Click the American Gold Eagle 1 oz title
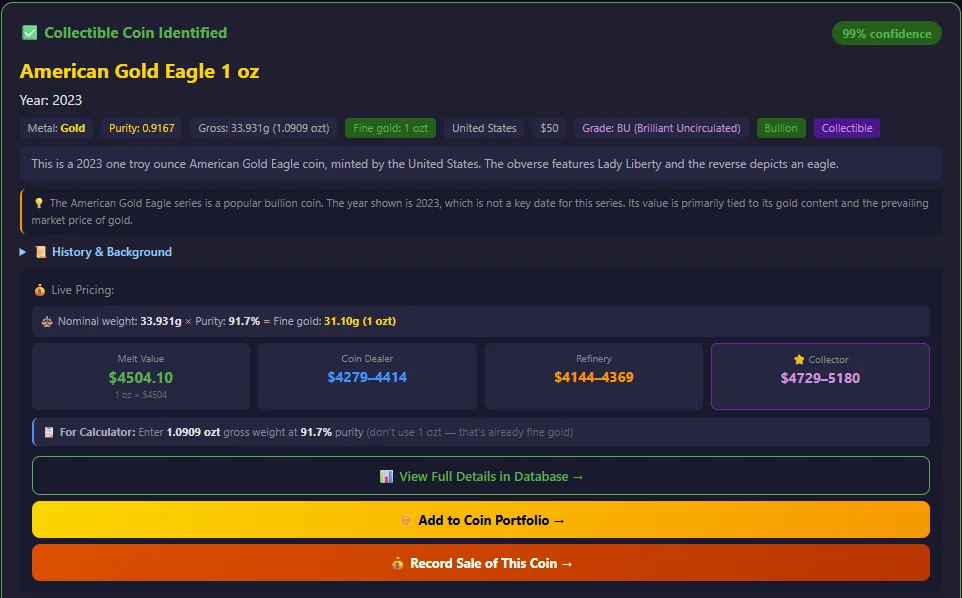Viewport: 962px width, 598px height. point(139,71)
